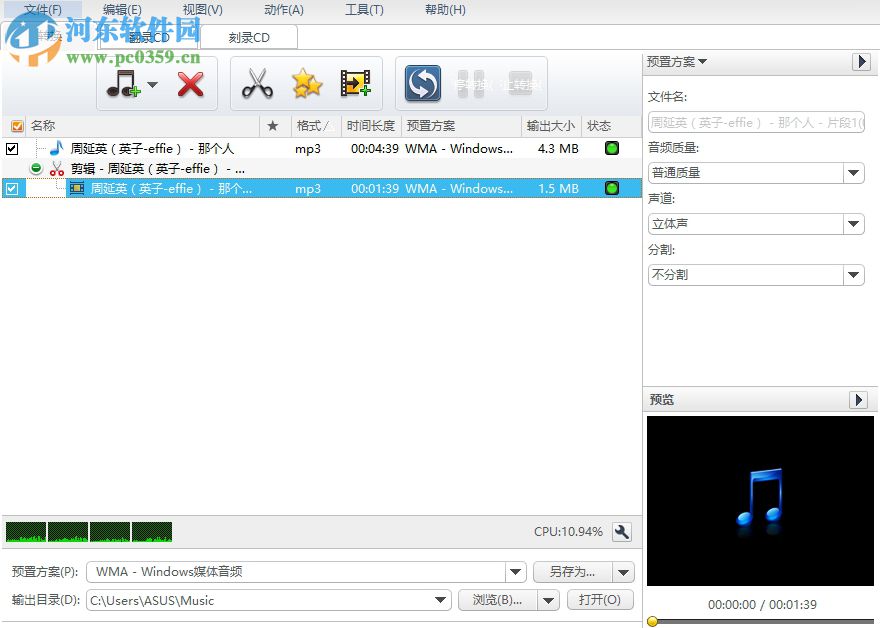
Task: Uncheck the first 周延英 track checkbox
Action: pyautogui.click(x=12, y=150)
